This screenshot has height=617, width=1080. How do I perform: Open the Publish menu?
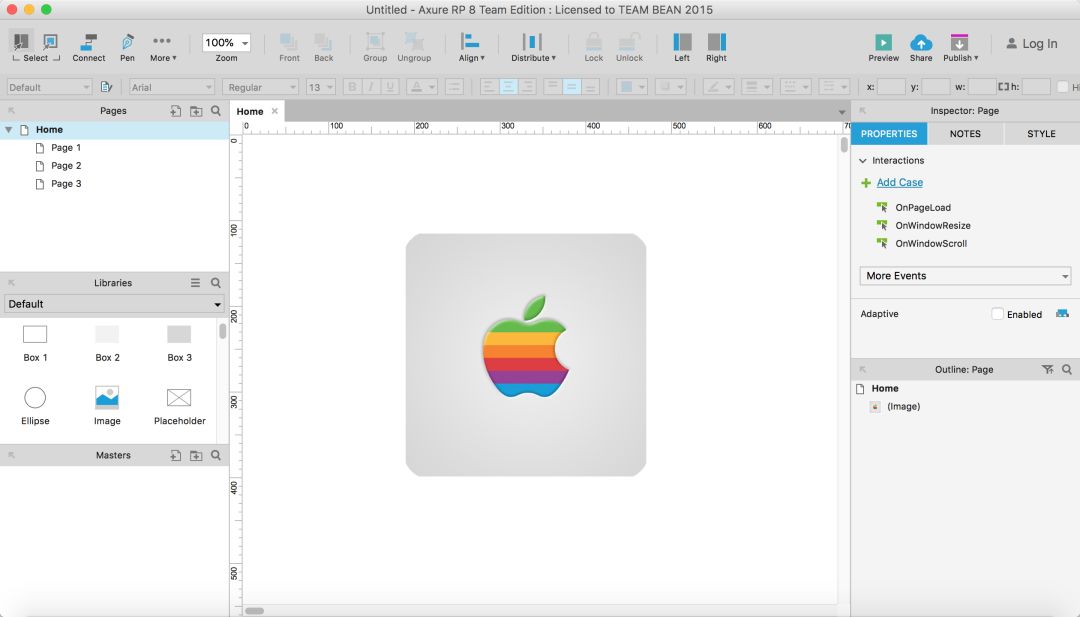960,48
